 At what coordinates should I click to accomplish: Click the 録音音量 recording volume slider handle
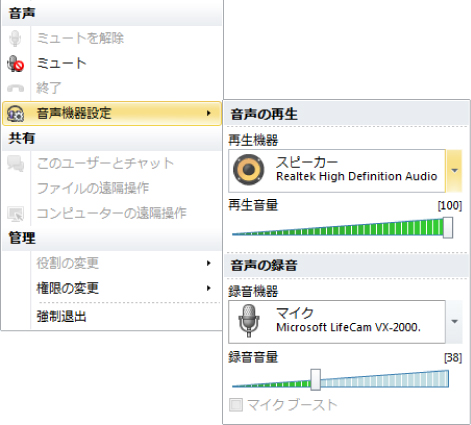315,379
